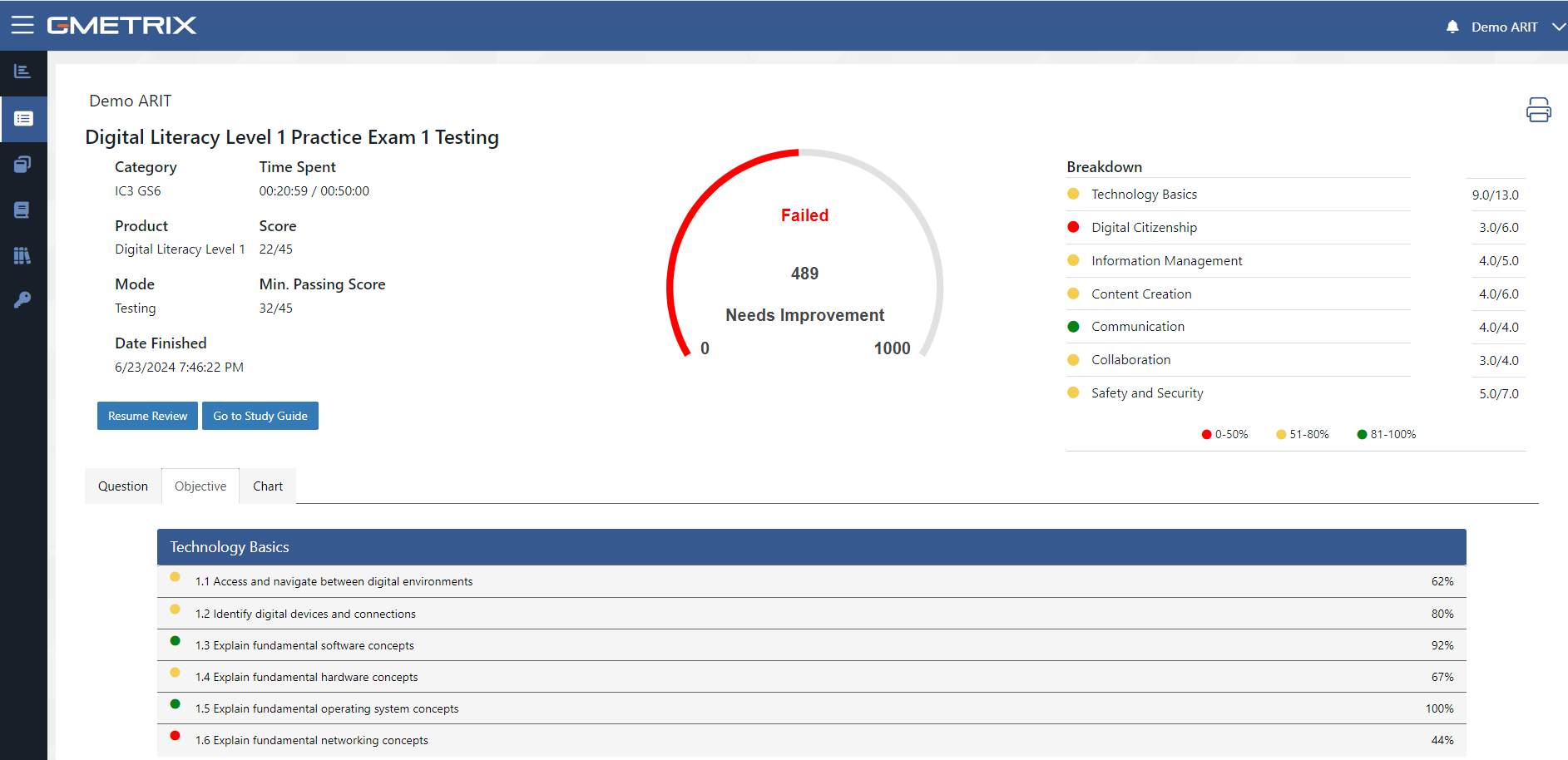Image resolution: width=1568 pixels, height=760 pixels.
Task: Click Go to Study Guide button
Action: (260, 416)
